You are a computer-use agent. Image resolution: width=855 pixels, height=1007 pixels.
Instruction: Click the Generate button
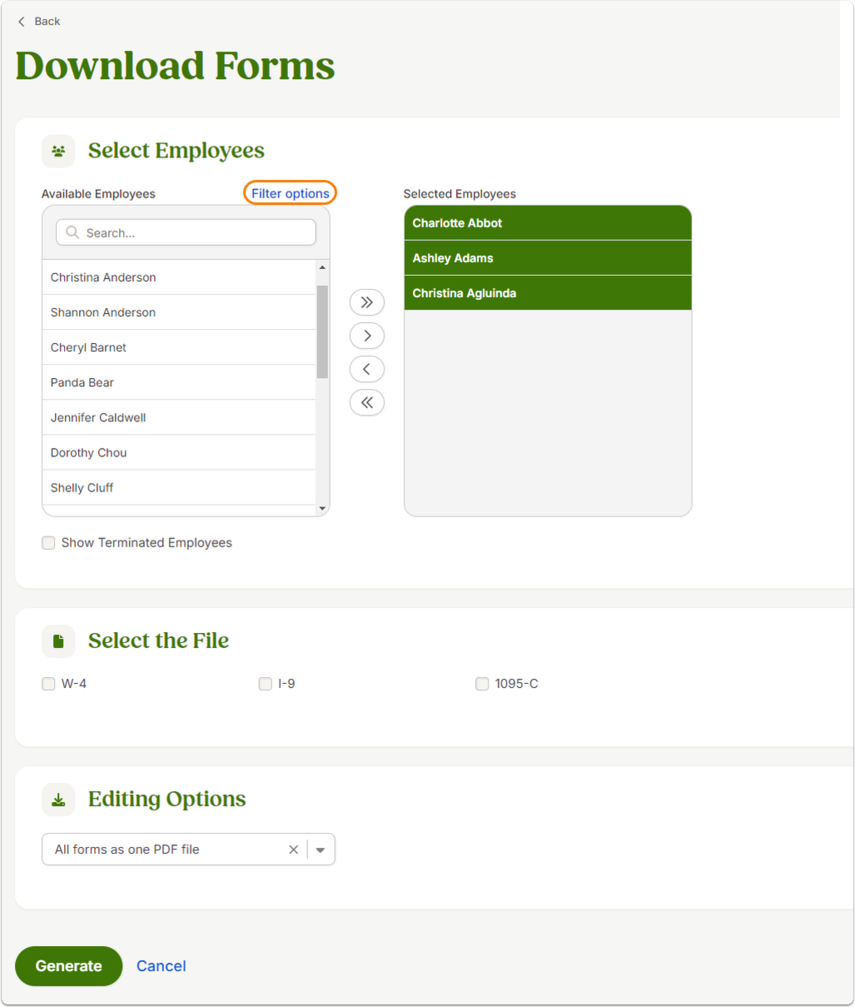tap(69, 966)
